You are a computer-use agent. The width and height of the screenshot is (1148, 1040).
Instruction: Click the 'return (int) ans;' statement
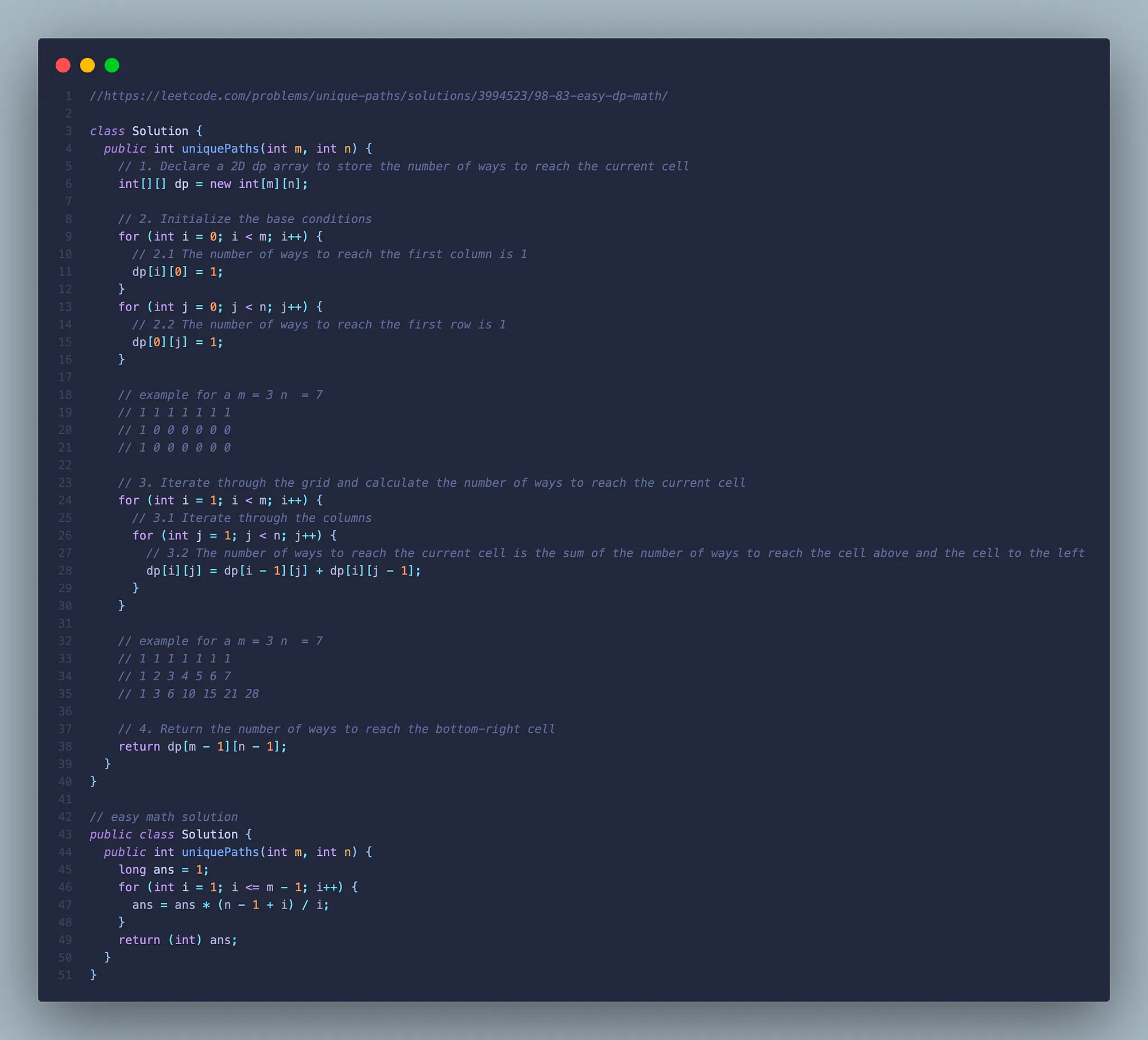[x=177, y=940]
